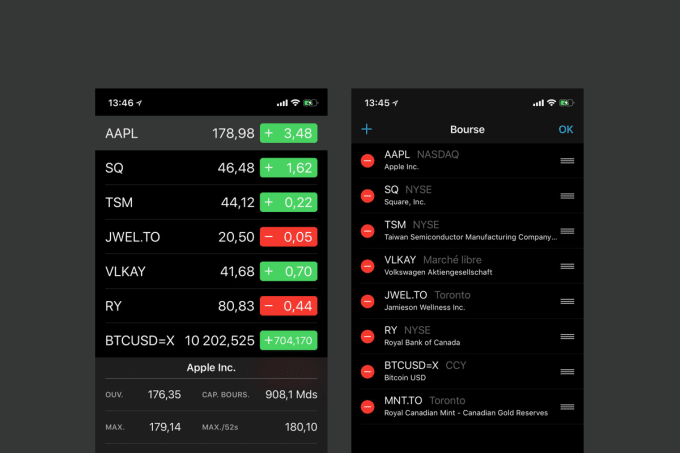Delete AAPL with its red minus icon
Image resolution: width=680 pixels, height=453 pixels.
(367, 161)
